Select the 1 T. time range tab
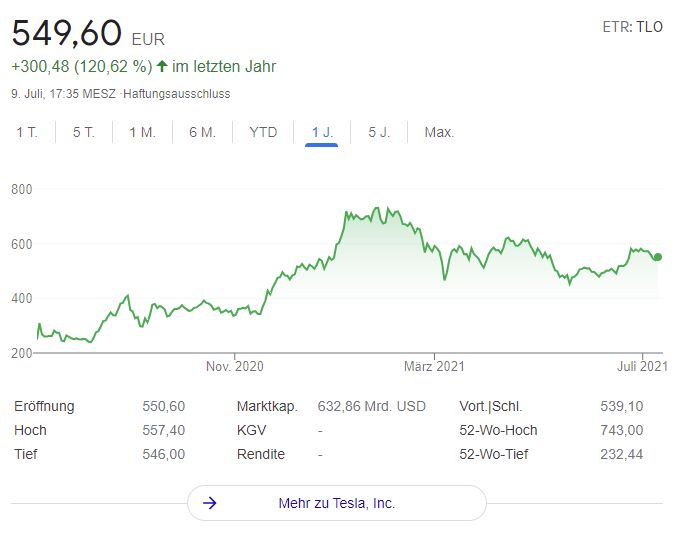680x541 pixels. coord(27,132)
